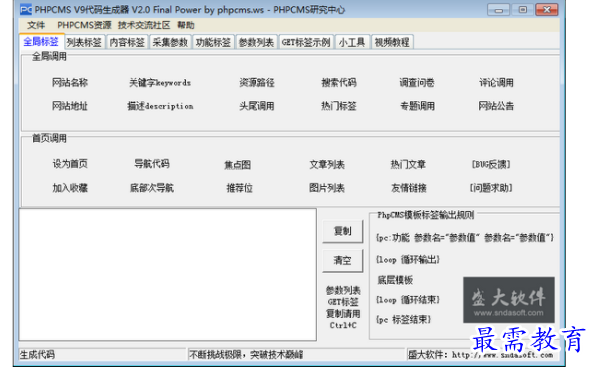
Task: Click the 网站地址 label
Action: point(70,106)
